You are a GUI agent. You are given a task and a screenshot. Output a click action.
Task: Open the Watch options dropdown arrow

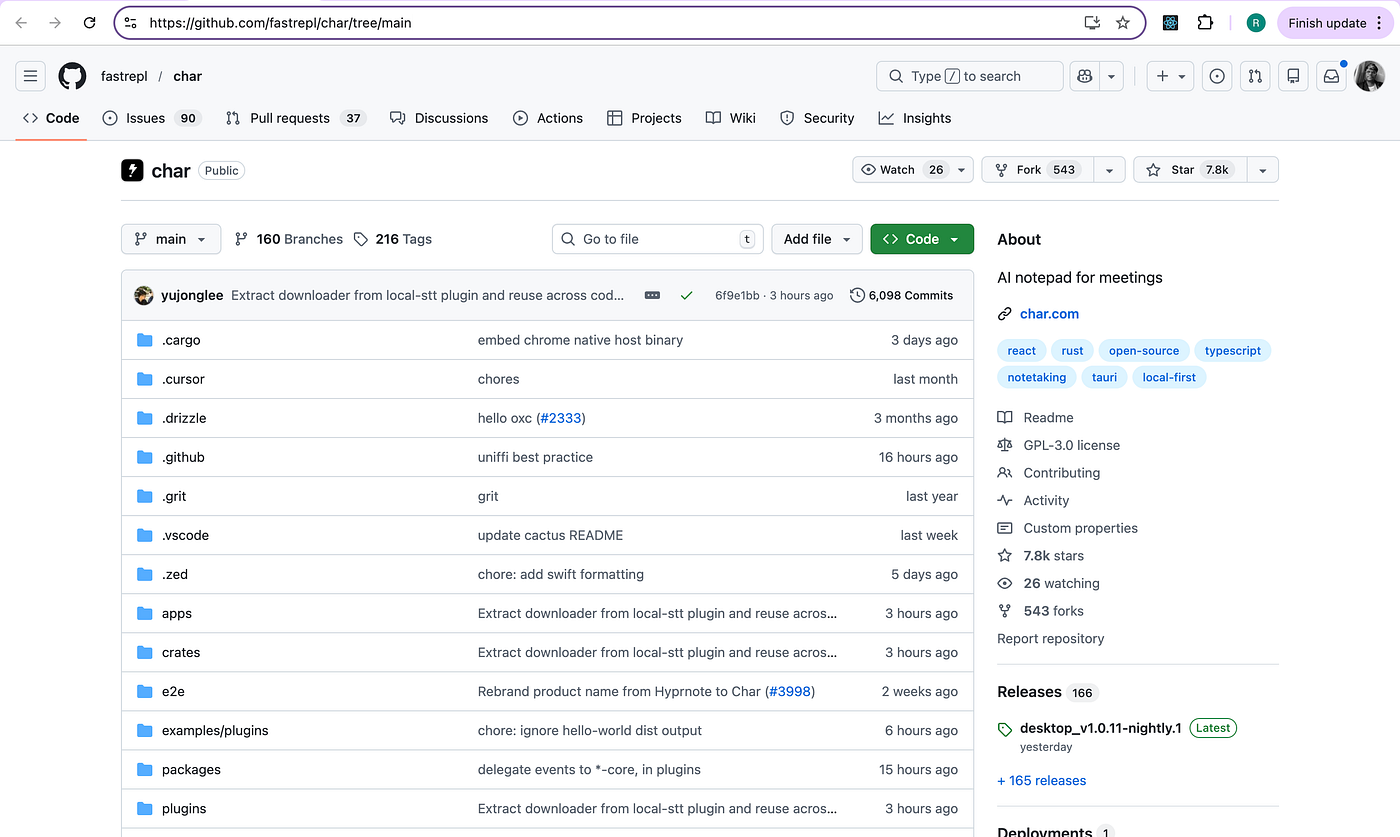(x=962, y=170)
